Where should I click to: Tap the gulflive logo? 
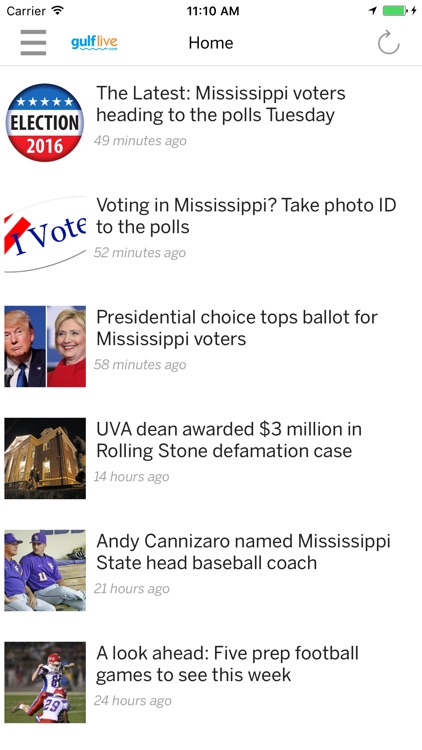click(x=94, y=43)
